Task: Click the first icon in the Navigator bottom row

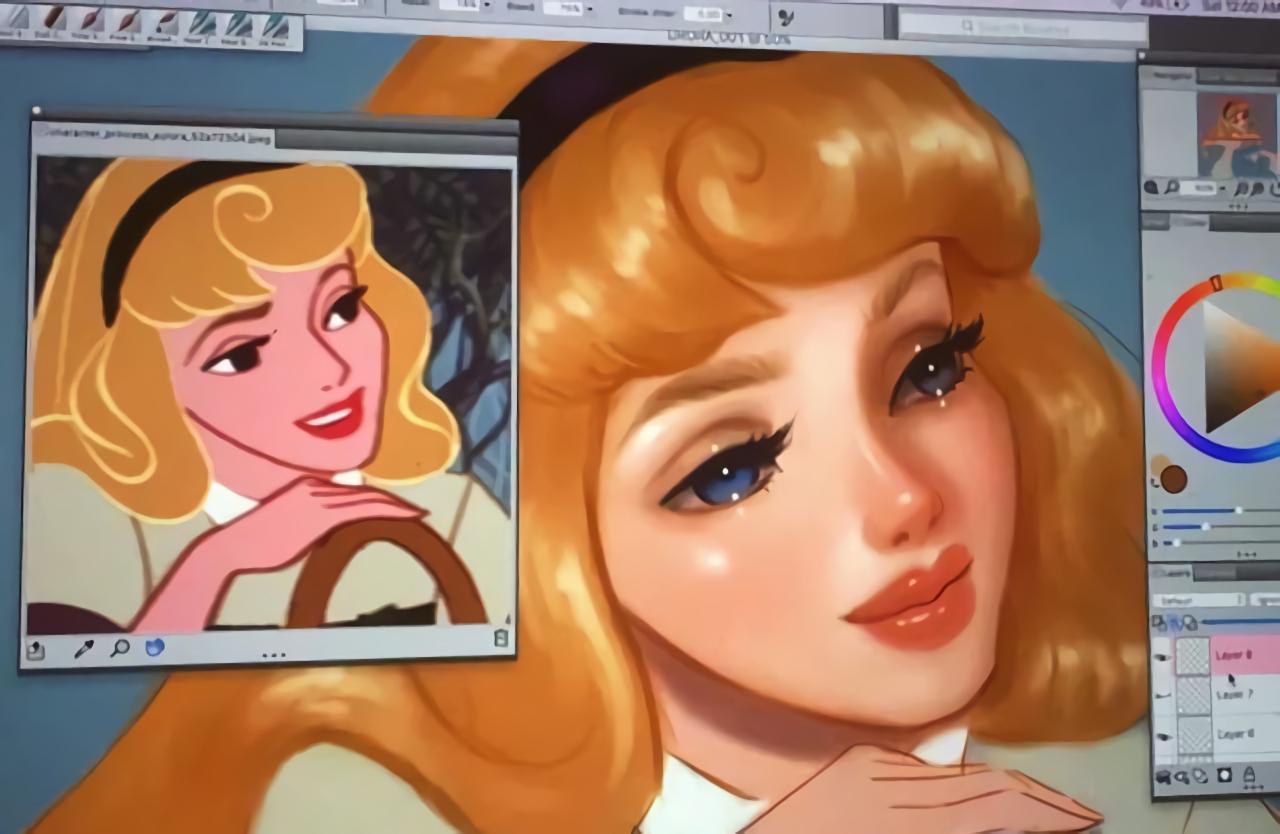Action: (x=1151, y=187)
